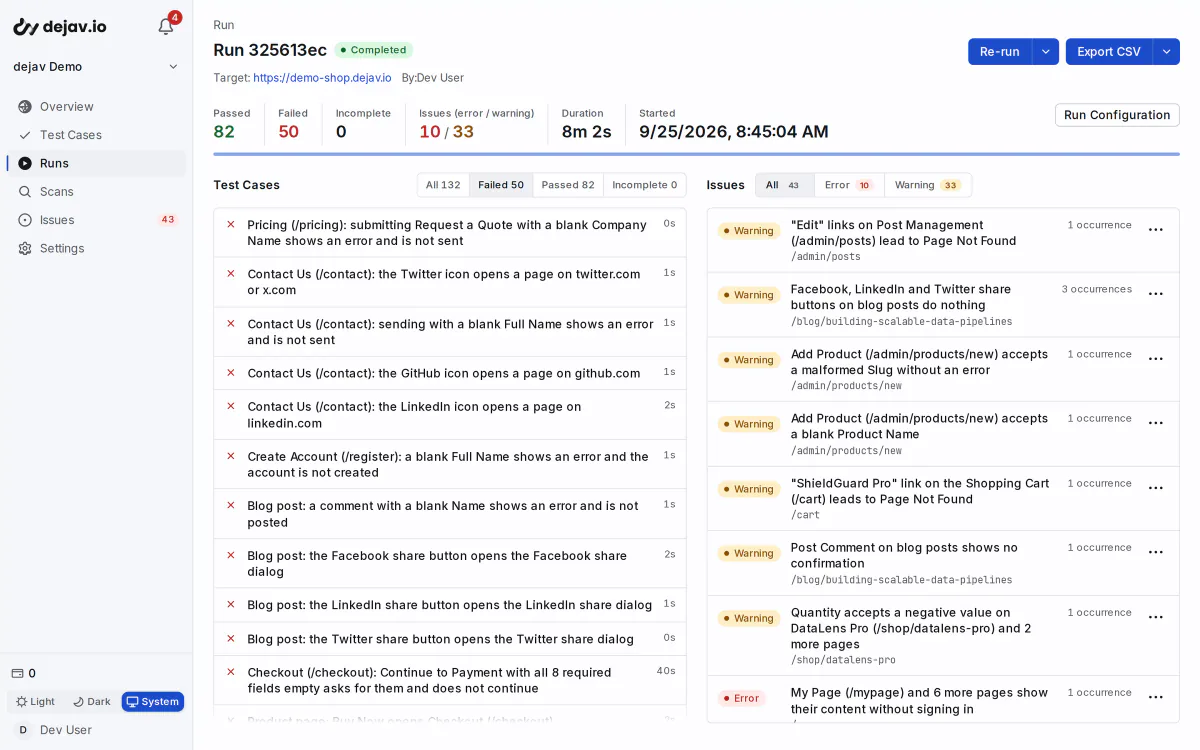Click the Dev User avatar
This screenshot has height=750, width=1200.
23,730
